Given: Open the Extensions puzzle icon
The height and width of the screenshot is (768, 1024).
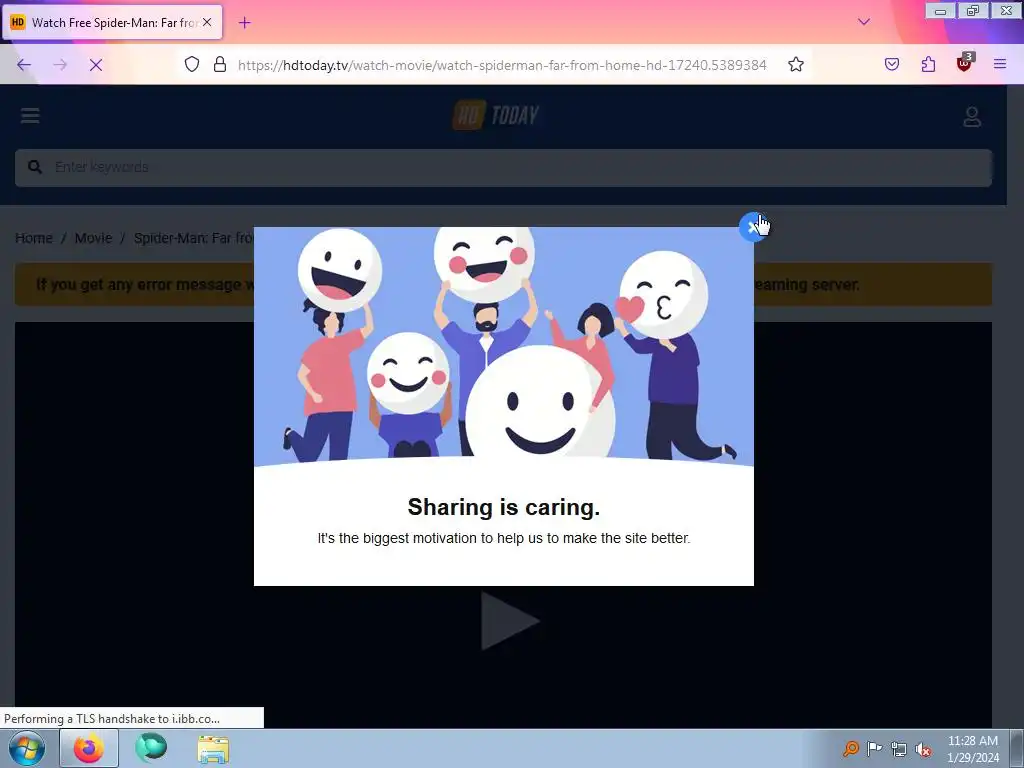Looking at the screenshot, I should [928, 64].
